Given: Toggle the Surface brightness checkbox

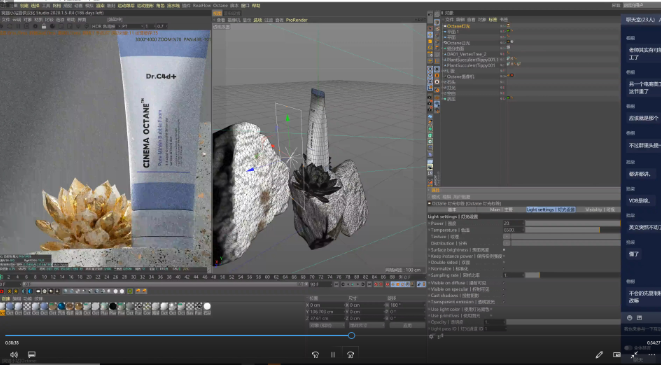Looking at the screenshot, I should point(504,250).
